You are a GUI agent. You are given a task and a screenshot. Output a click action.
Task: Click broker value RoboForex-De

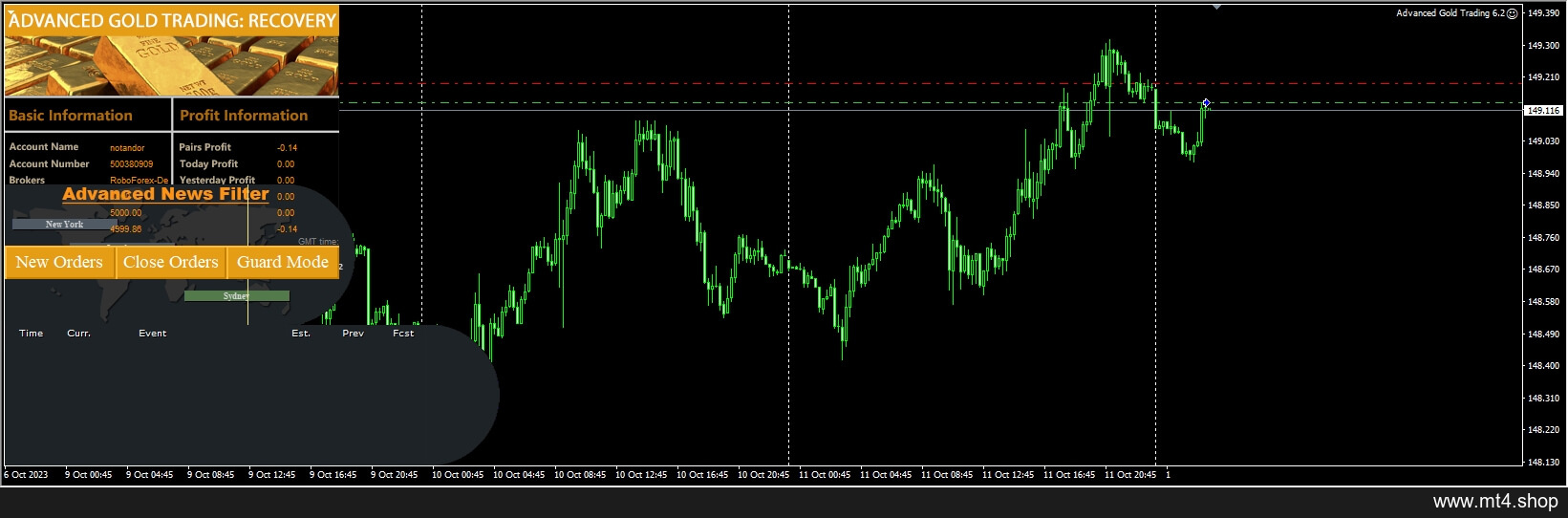pos(139,181)
